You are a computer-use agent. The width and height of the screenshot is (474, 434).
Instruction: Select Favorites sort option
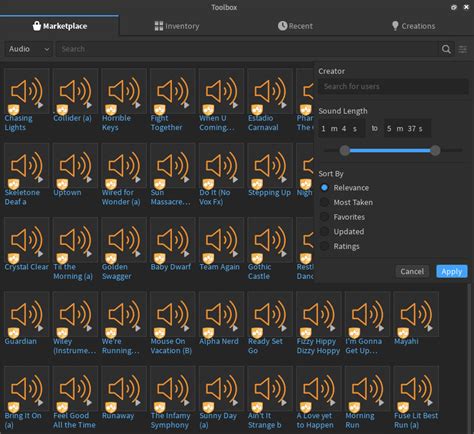tap(324, 217)
